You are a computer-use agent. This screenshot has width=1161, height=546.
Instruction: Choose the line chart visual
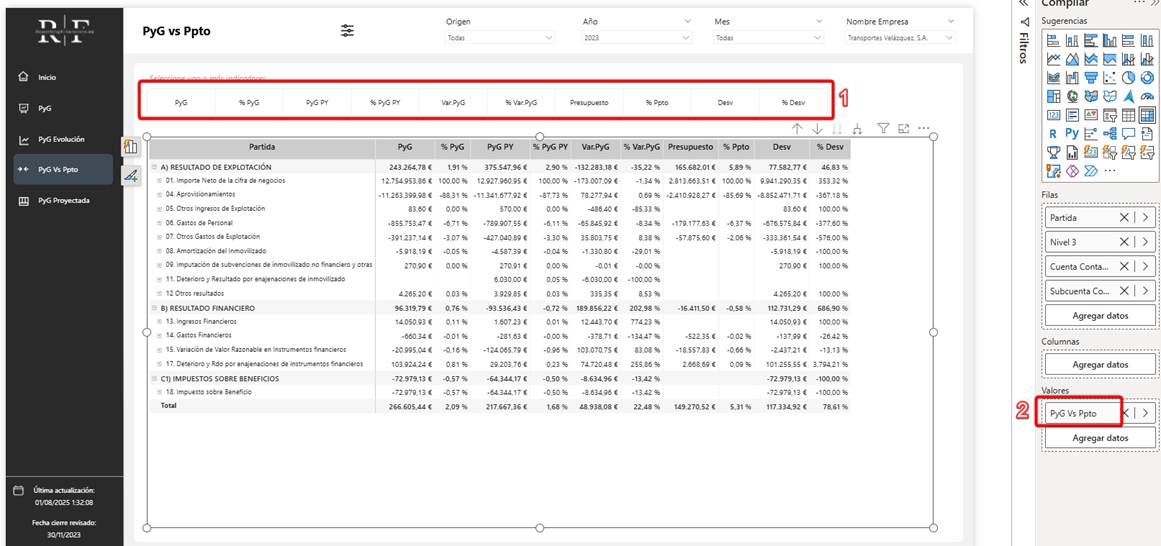(1053, 59)
